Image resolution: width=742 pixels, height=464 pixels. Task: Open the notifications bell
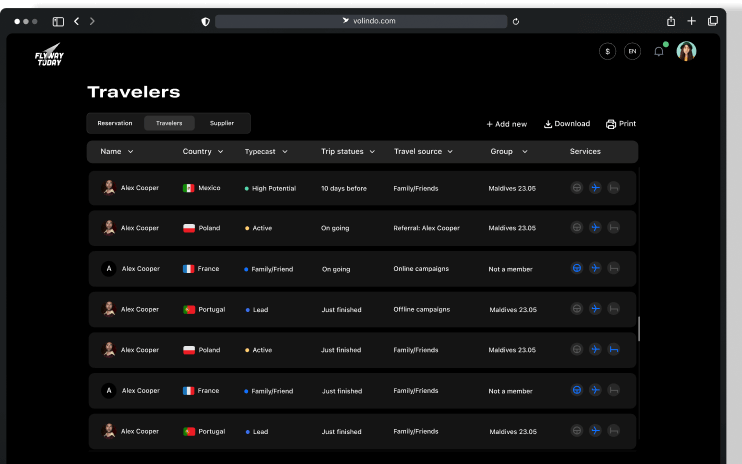tap(658, 51)
